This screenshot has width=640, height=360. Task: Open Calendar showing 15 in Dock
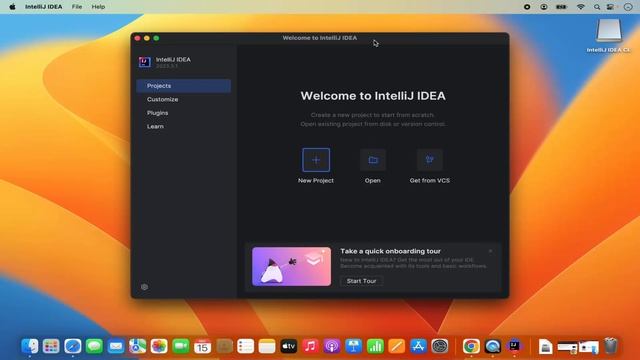(x=202, y=346)
